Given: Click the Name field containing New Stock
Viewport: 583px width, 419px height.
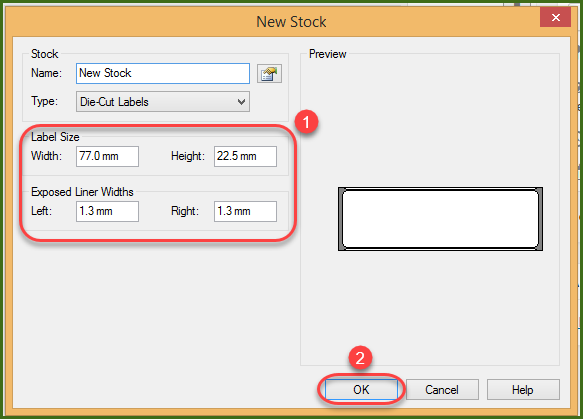Looking at the screenshot, I should pos(163,73).
